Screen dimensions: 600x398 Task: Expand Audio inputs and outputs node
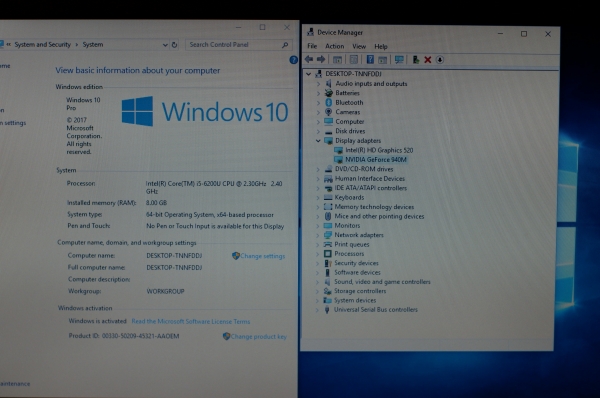pyautogui.click(x=318, y=83)
